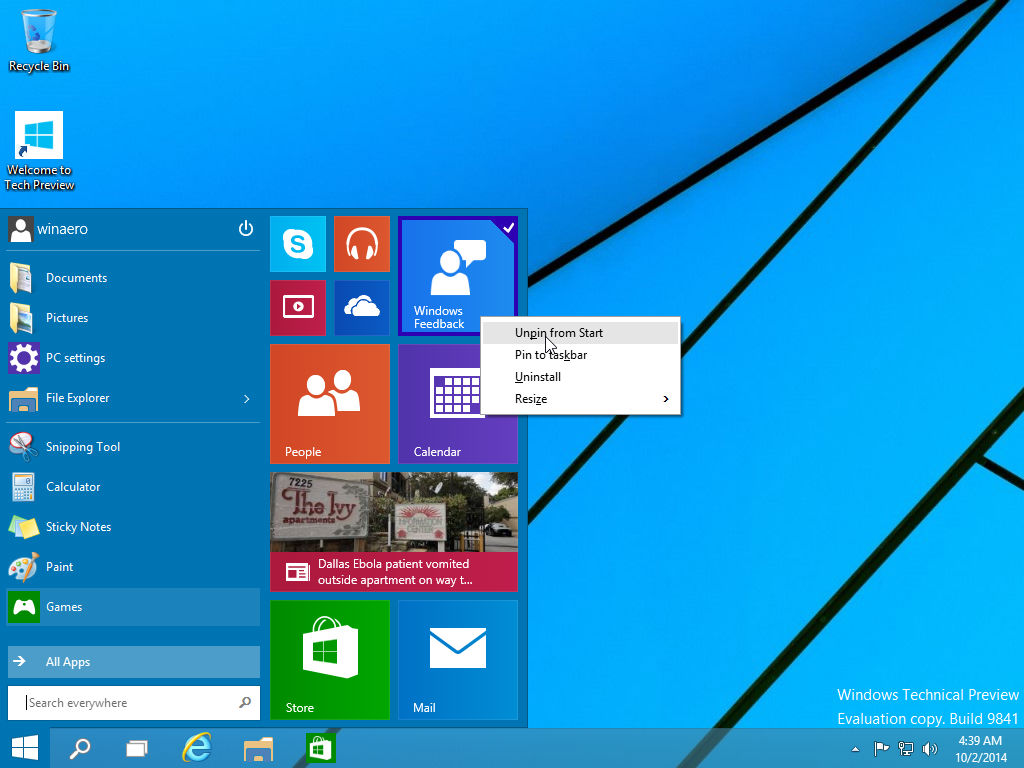The width and height of the screenshot is (1024, 768).
Task: Click the Search everywhere box
Action: pos(125,703)
